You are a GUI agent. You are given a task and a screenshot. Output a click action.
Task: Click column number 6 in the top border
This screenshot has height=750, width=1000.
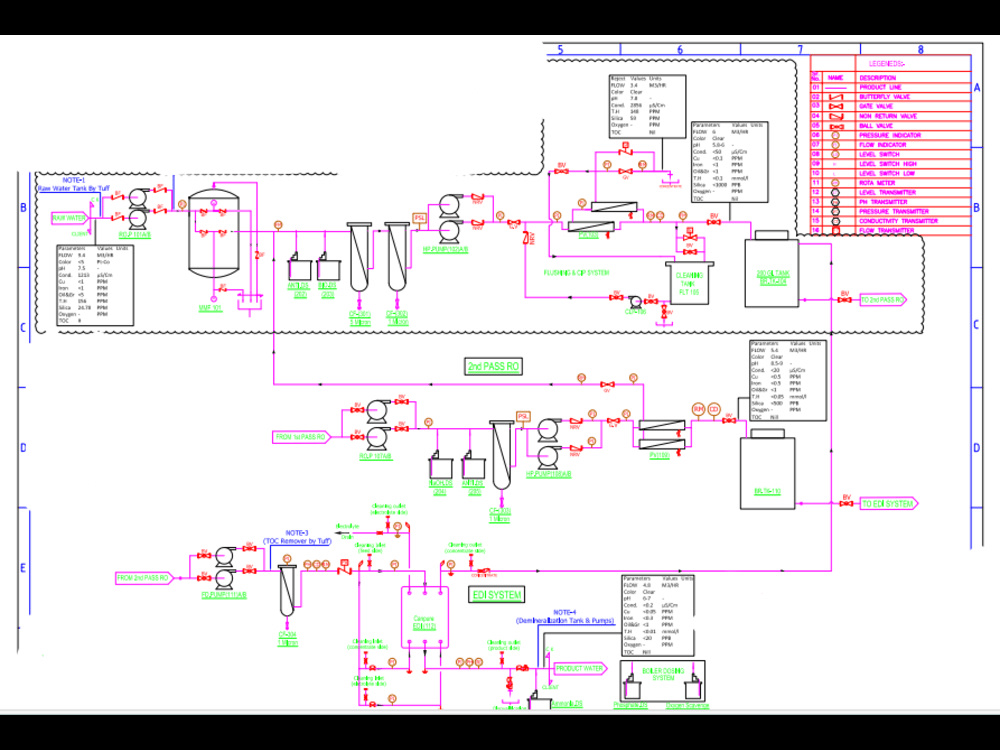[680, 50]
